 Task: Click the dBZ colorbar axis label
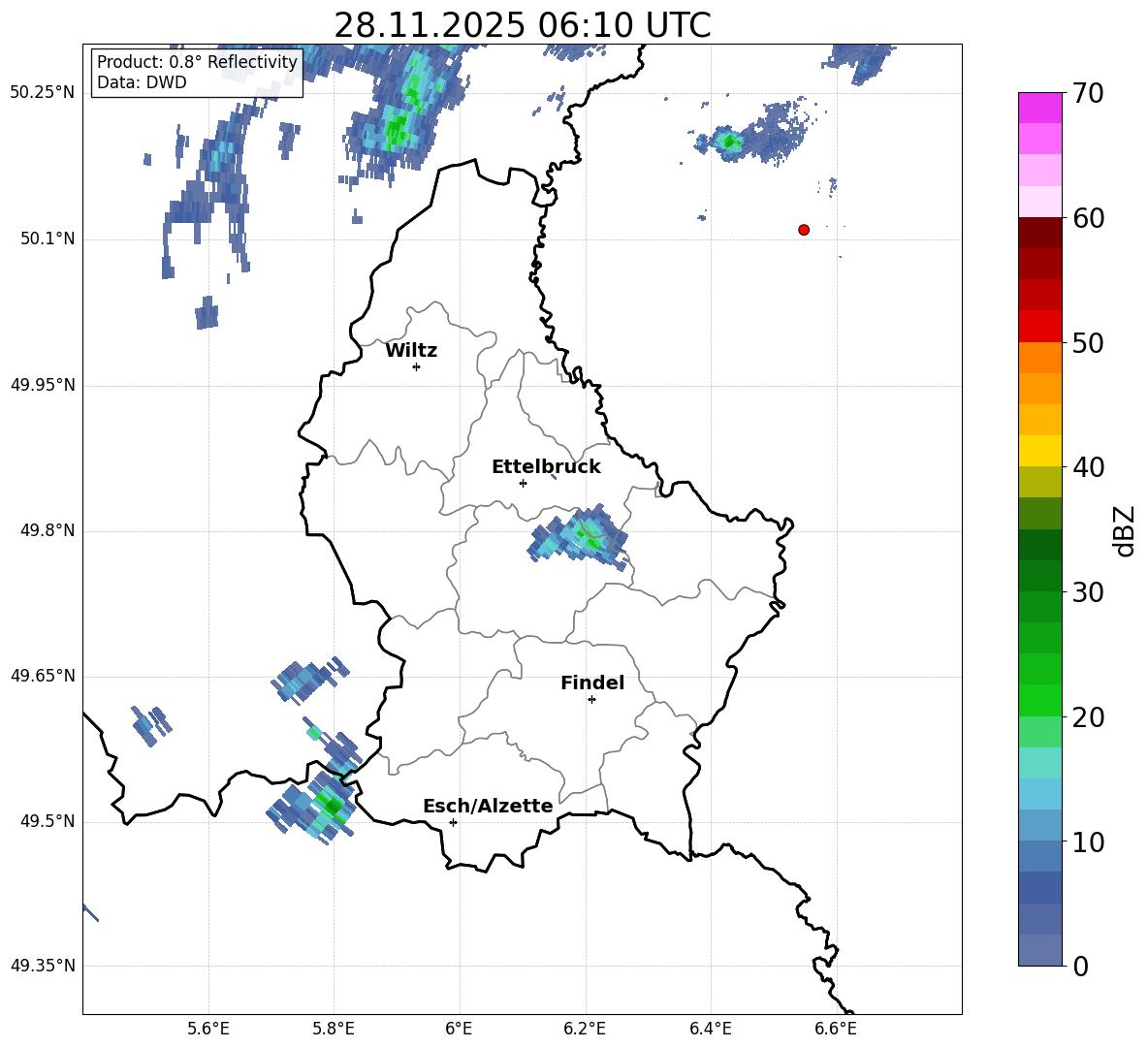[1124, 530]
